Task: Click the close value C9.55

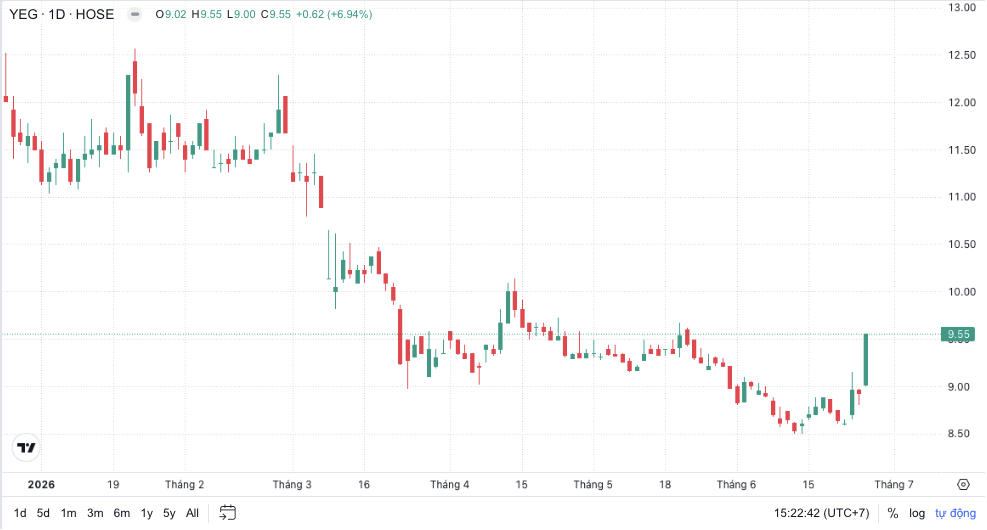Action: coord(276,14)
